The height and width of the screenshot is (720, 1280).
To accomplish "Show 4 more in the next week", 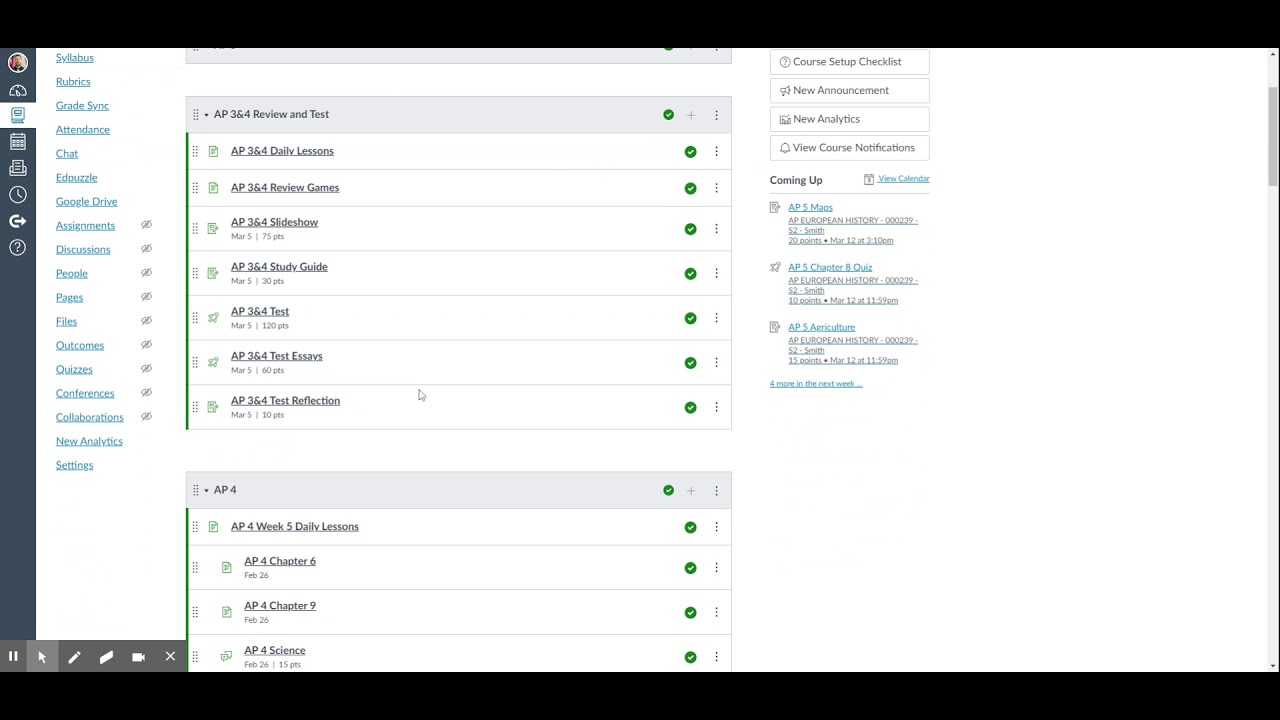I will pyautogui.click(x=816, y=384).
